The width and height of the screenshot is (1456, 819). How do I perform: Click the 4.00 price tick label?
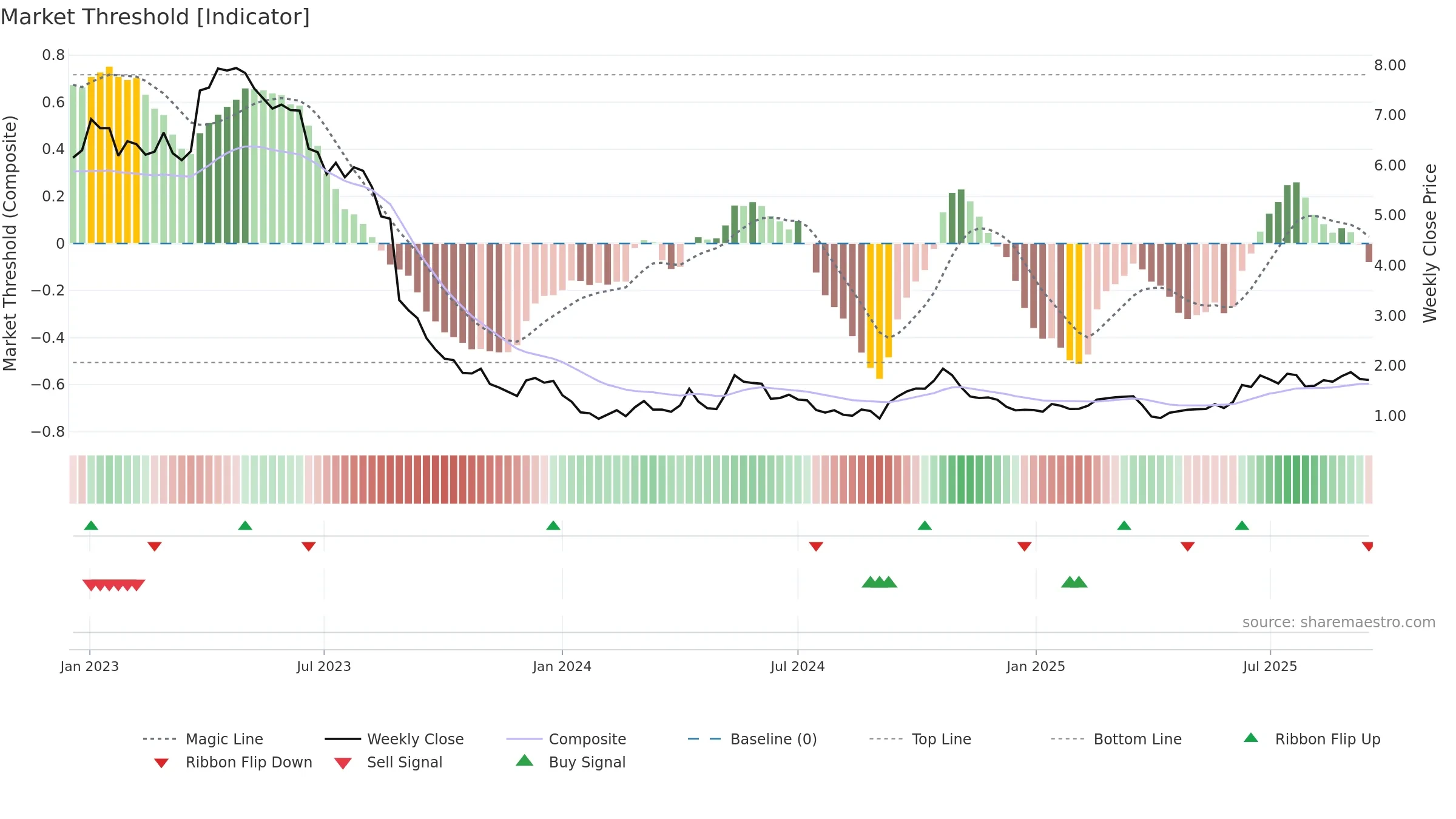click(1390, 265)
